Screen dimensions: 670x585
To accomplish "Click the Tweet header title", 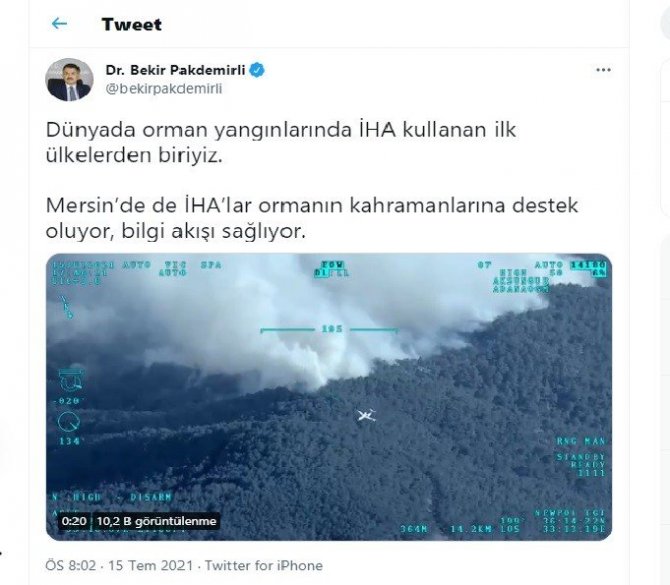I will coord(132,24).
